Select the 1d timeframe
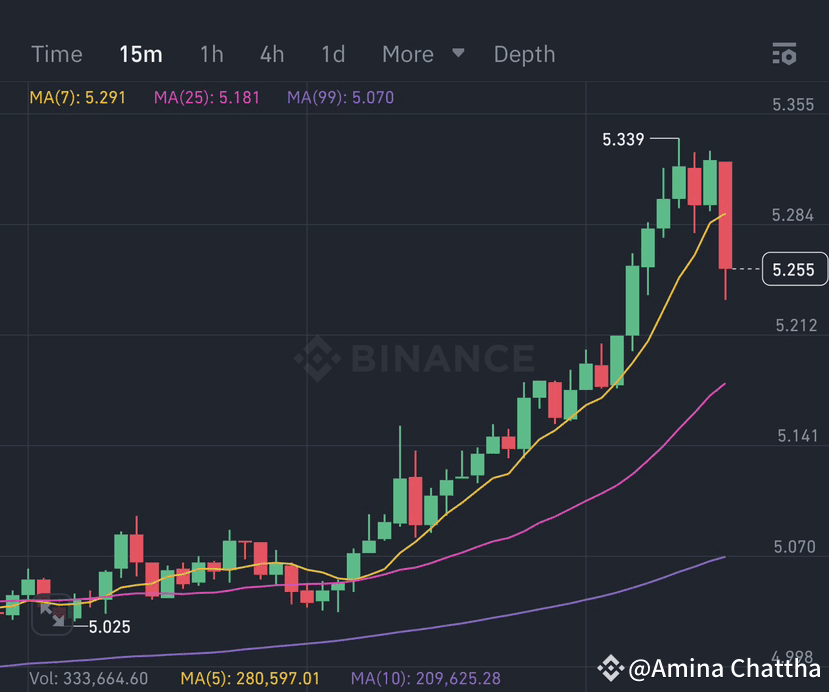 pyautogui.click(x=333, y=55)
